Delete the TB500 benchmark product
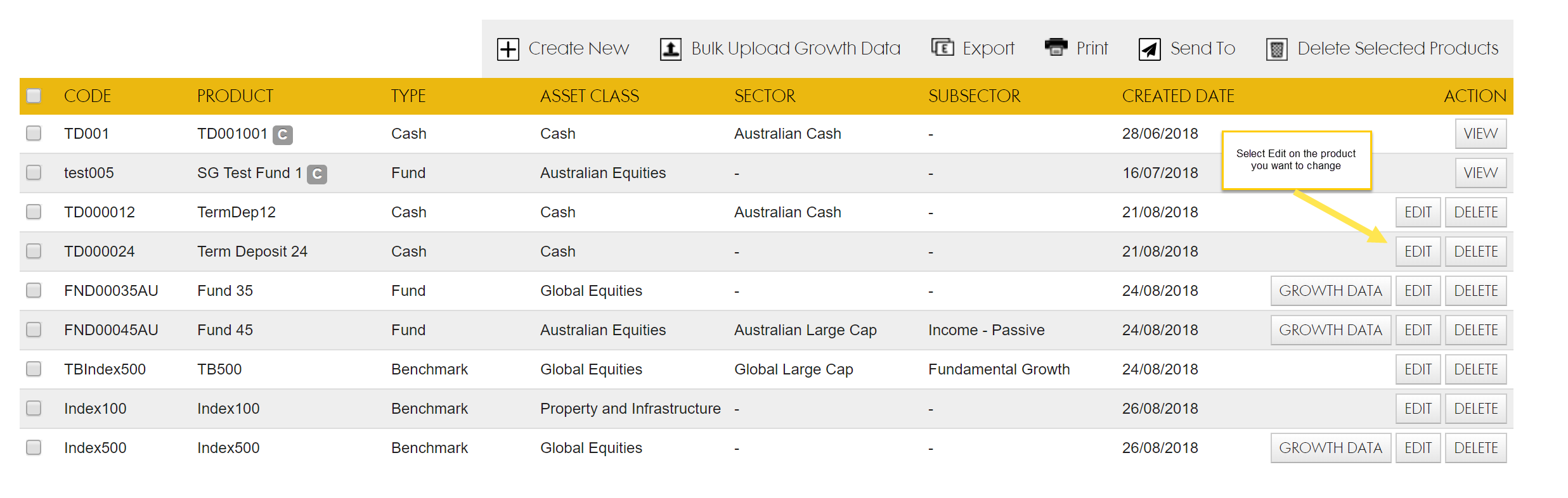 click(1476, 369)
